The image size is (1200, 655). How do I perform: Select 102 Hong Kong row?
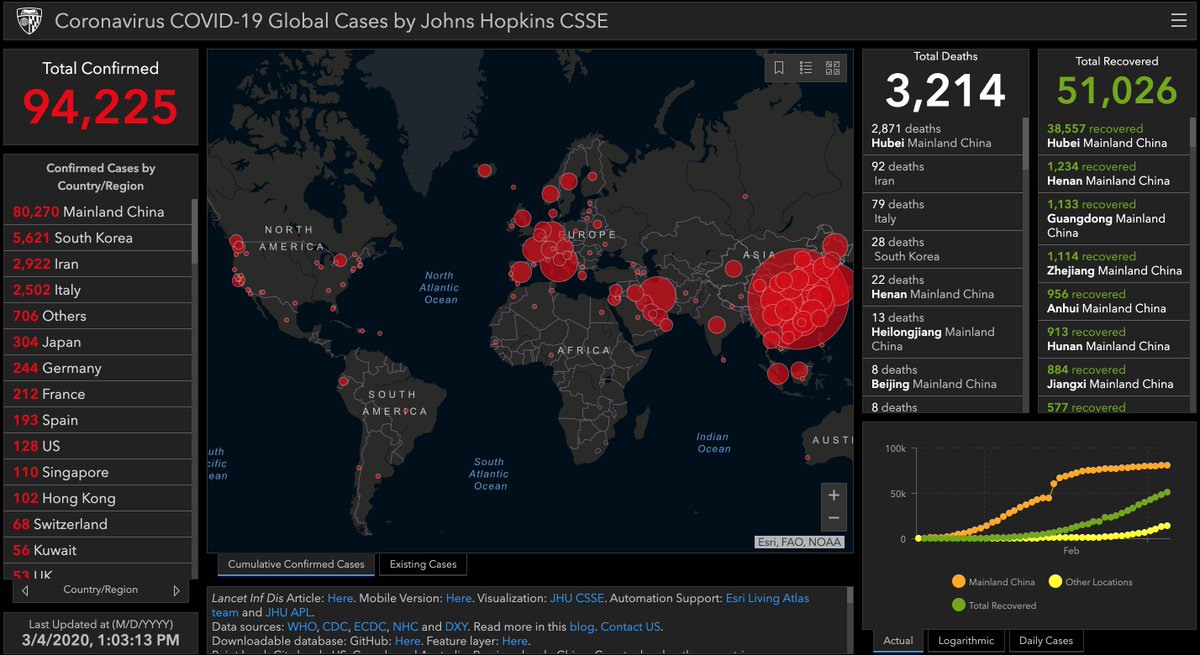pyautogui.click(x=97, y=498)
